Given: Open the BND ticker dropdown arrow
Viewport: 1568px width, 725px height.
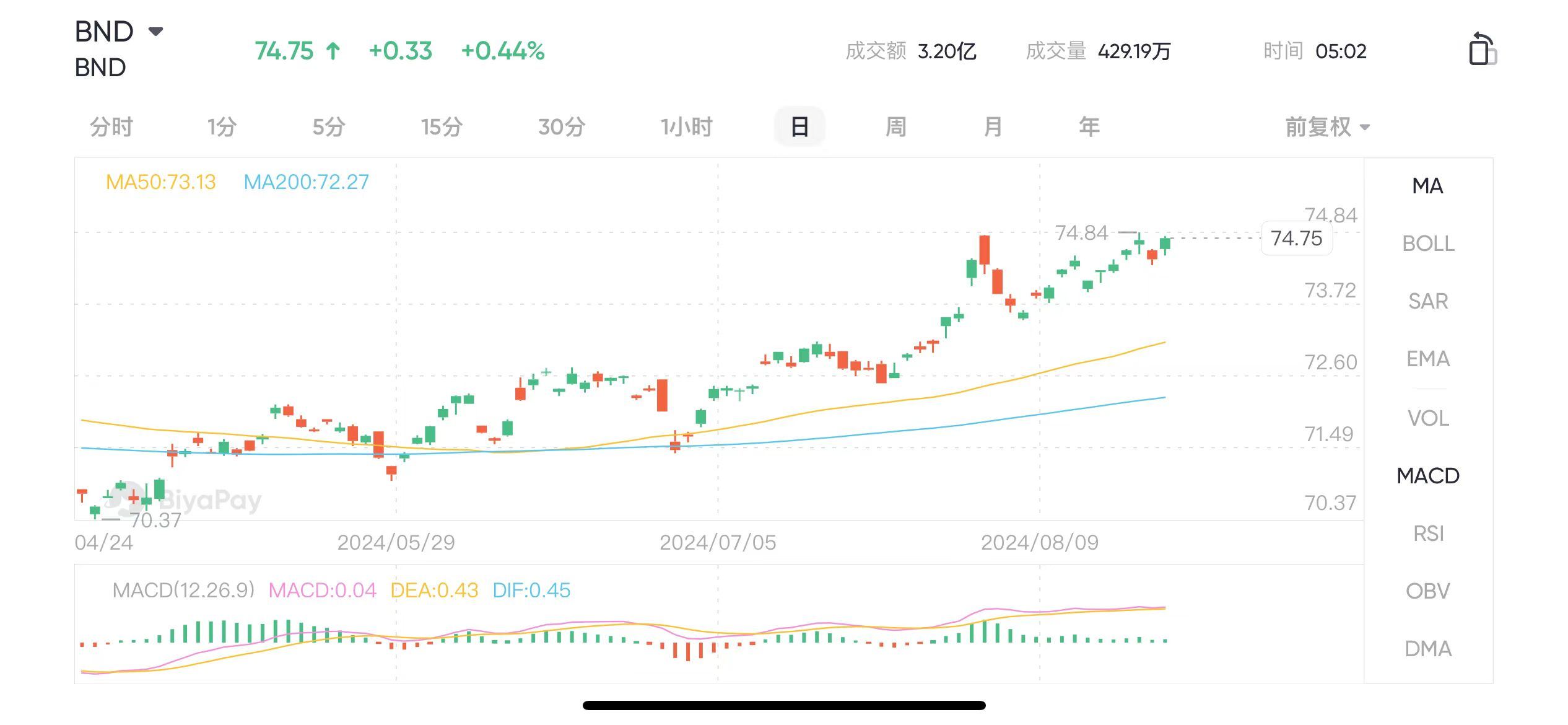Looking at the screenshot, I should point(156,32).
